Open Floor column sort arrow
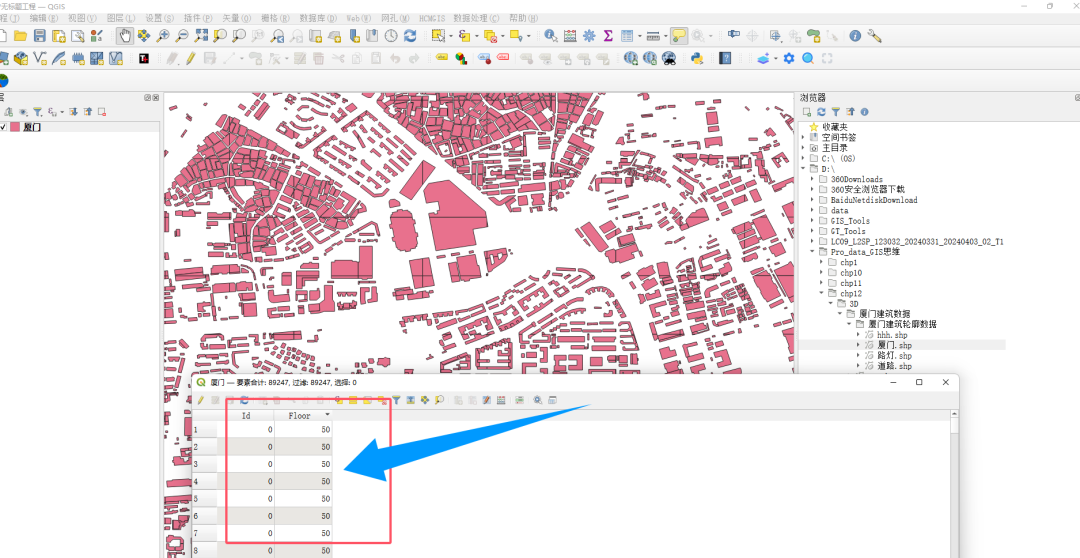1080x558 pixels. 327,415
